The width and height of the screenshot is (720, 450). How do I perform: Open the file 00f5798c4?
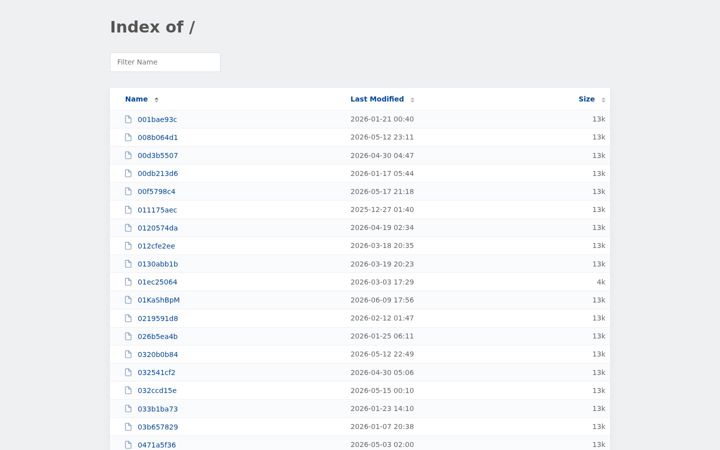[156, 191]
